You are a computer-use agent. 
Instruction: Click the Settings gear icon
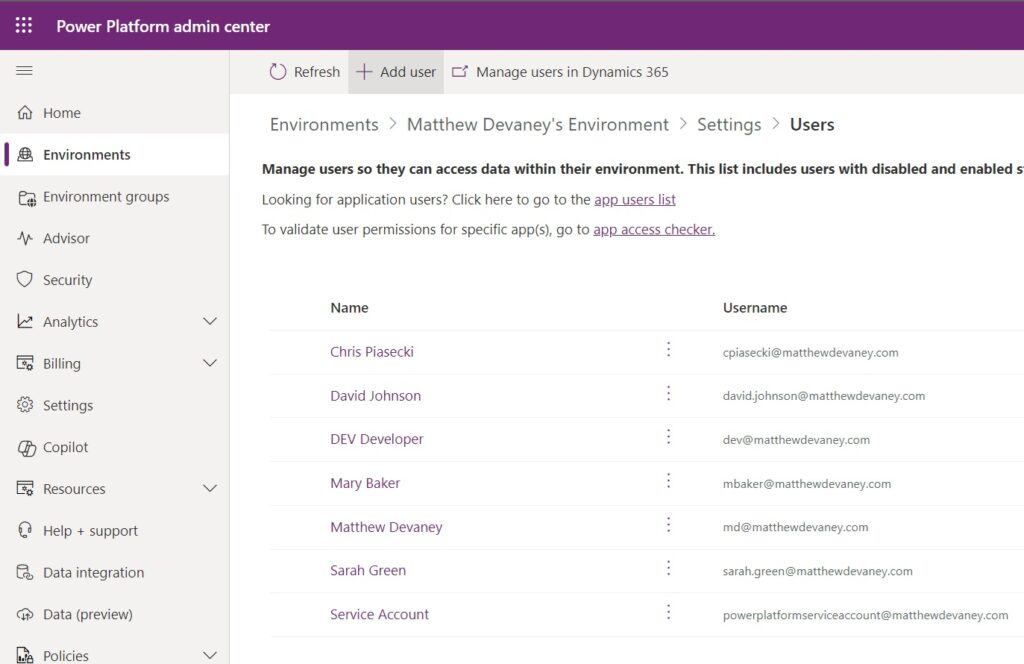pos(25,405)
